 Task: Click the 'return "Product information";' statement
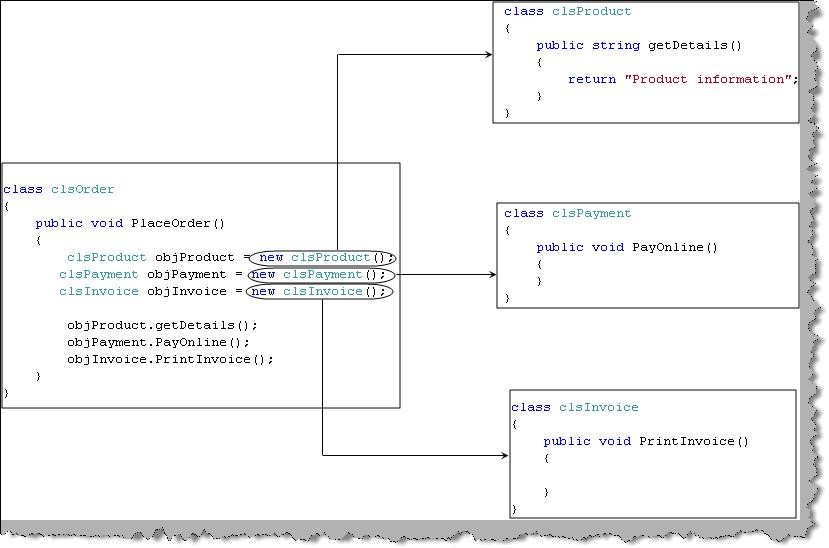(x=683, y=79)
